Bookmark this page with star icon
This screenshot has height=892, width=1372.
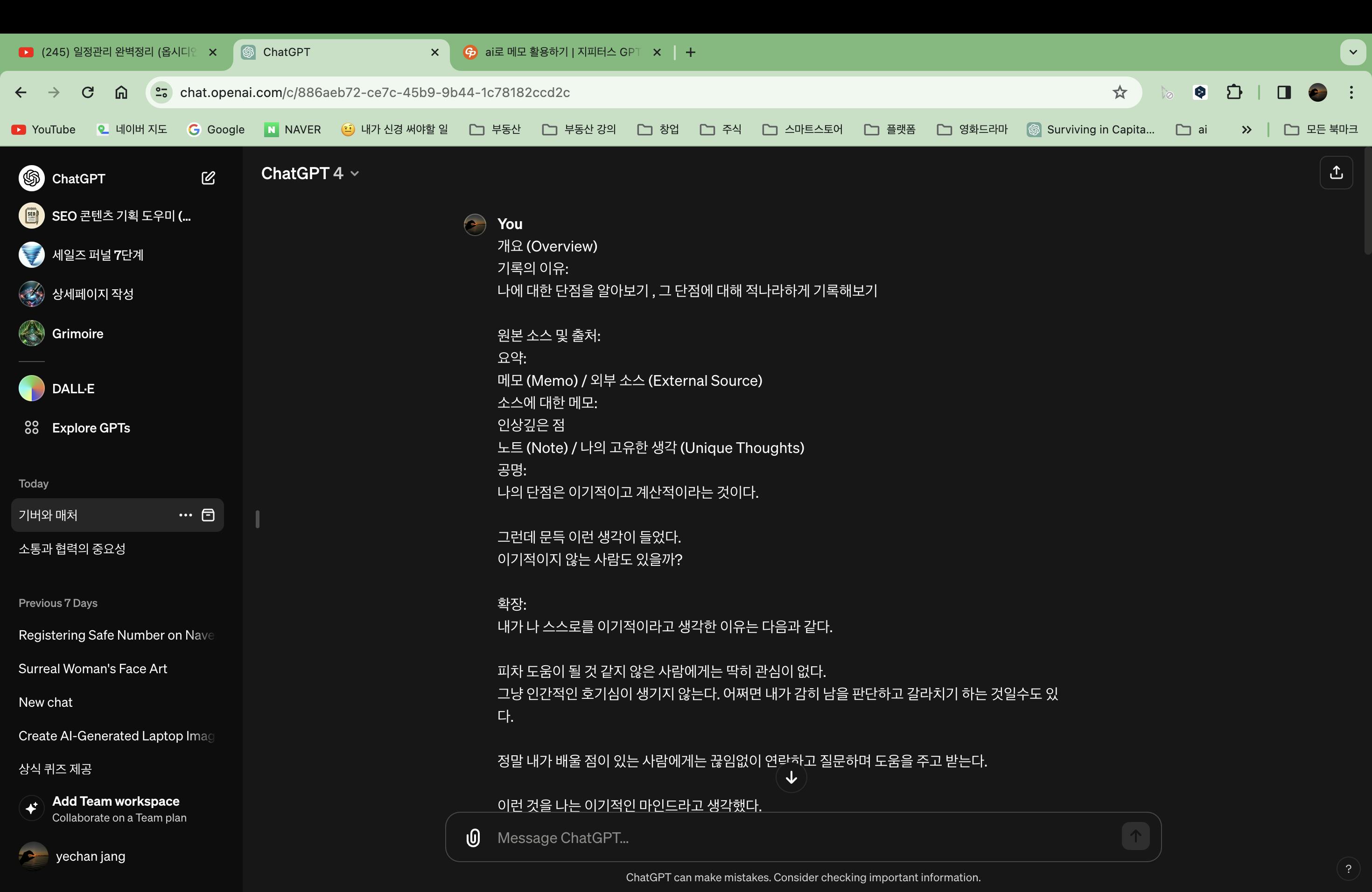[x=1120, y=92]
